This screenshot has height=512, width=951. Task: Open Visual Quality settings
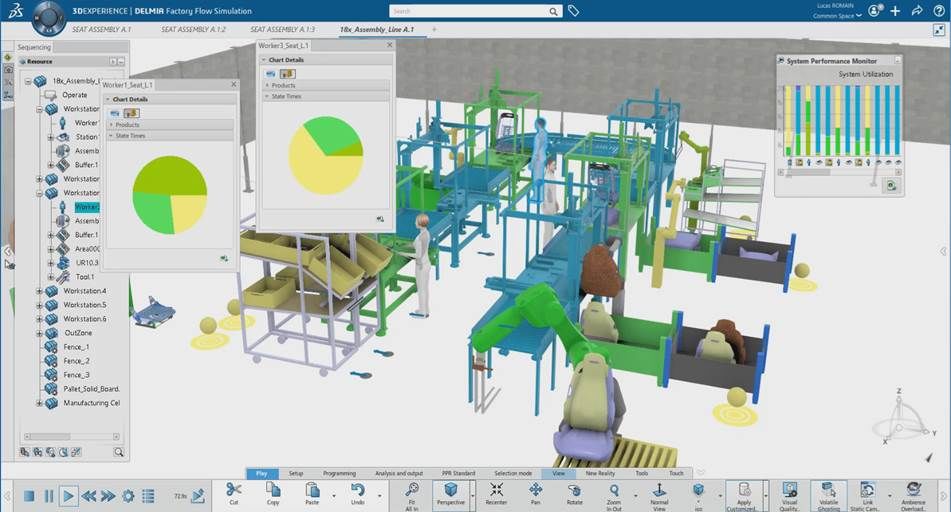point(790,495)
